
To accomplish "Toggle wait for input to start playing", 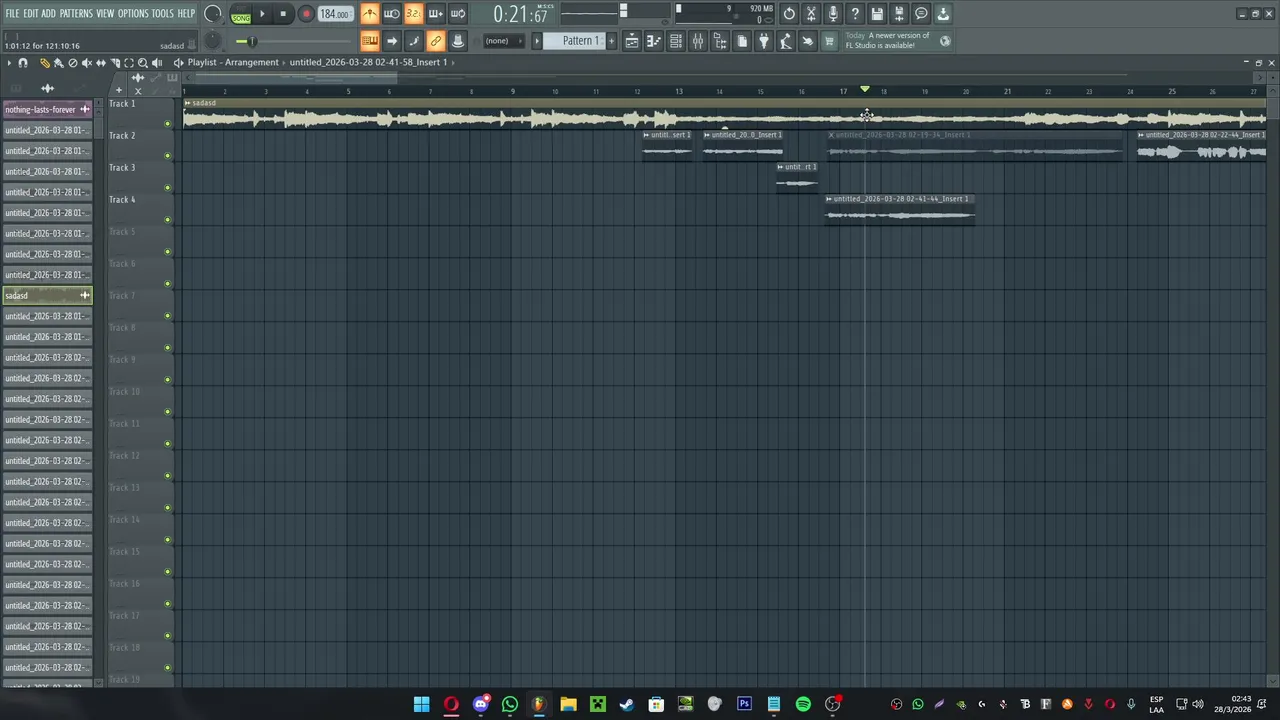I will point(392,14).
